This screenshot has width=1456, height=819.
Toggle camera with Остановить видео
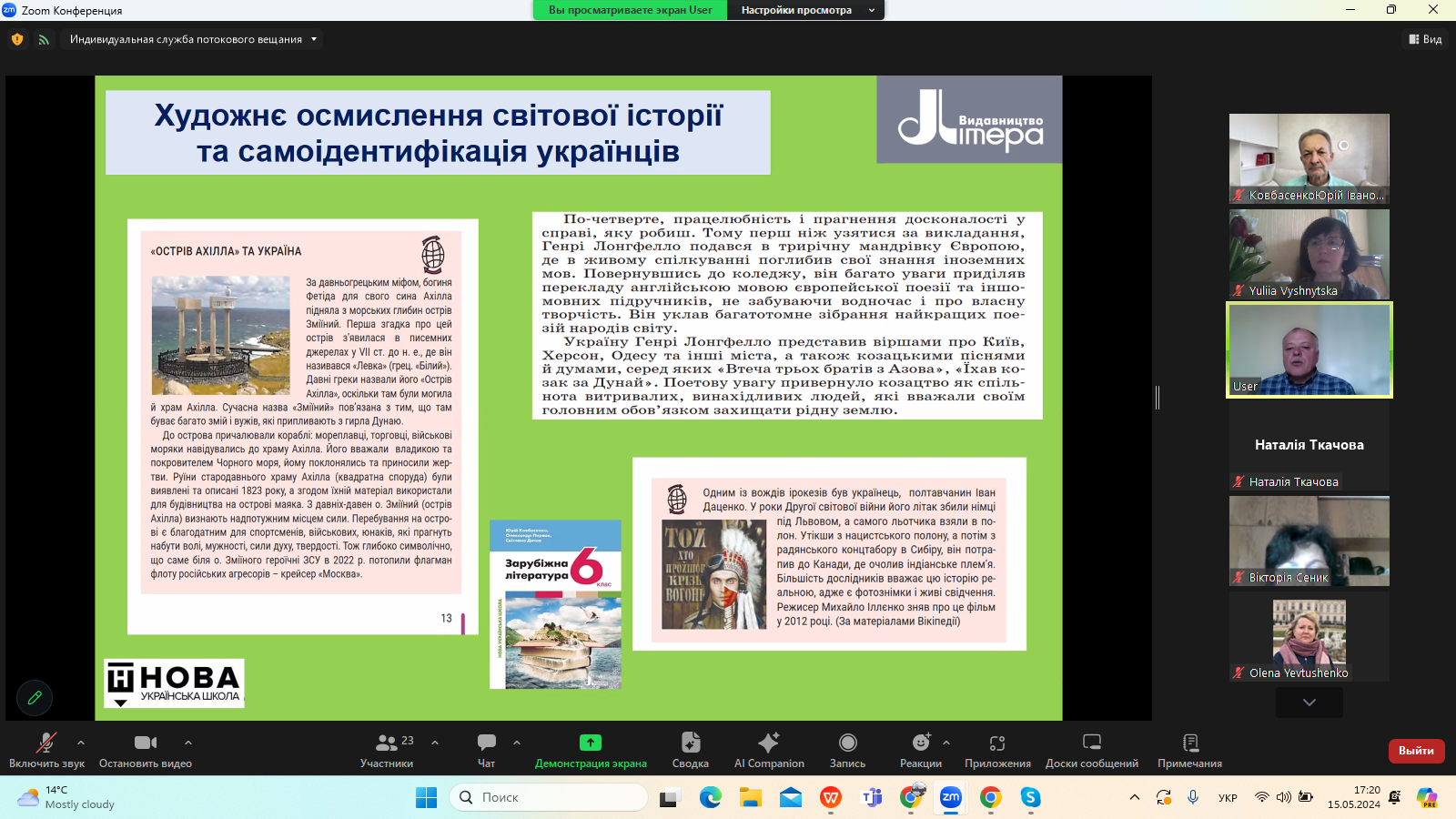click(x=146, y=751)
